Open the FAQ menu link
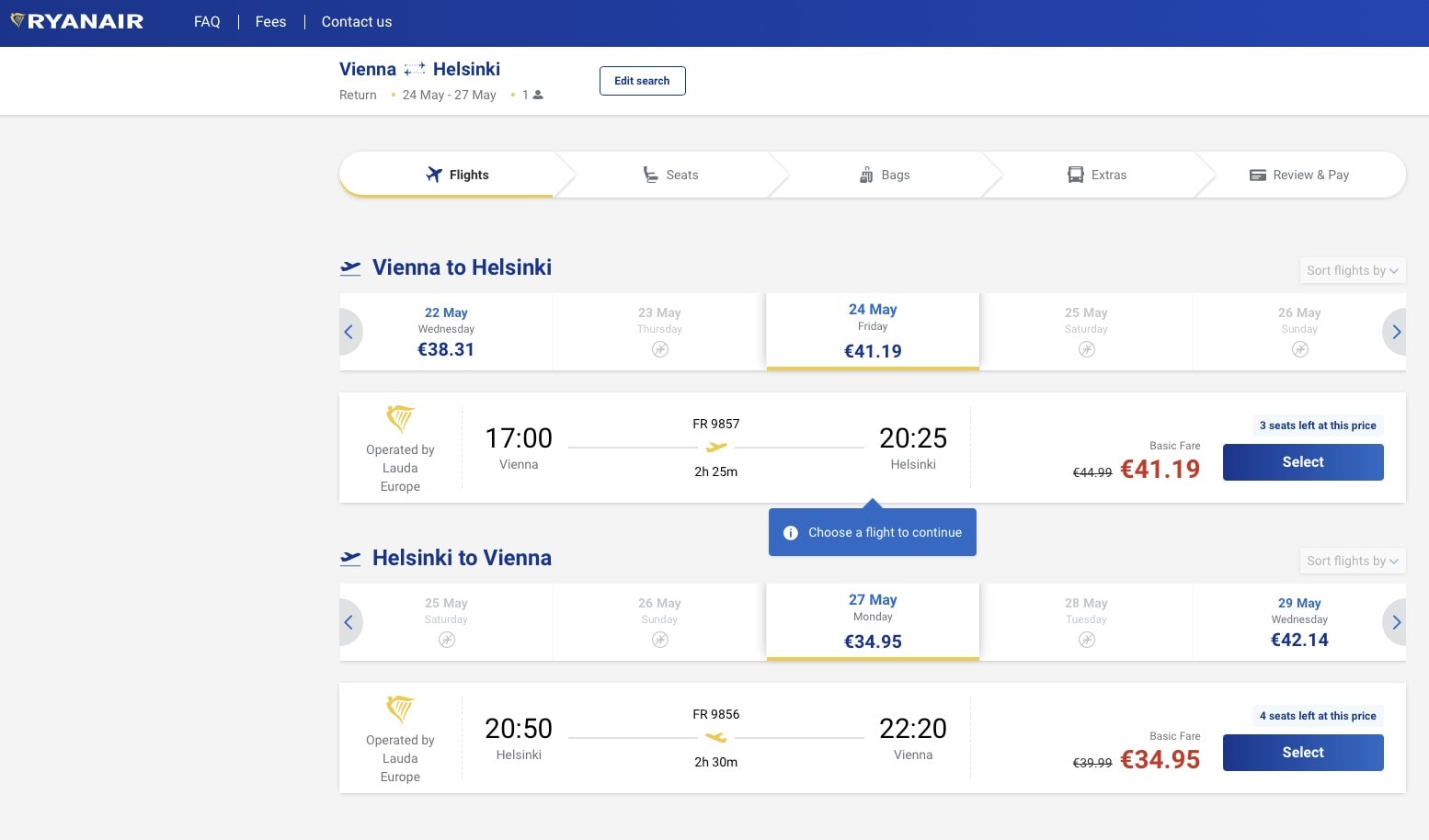Image resolution: width=1429 pixels, height=840 pixels. pos(207,22)
